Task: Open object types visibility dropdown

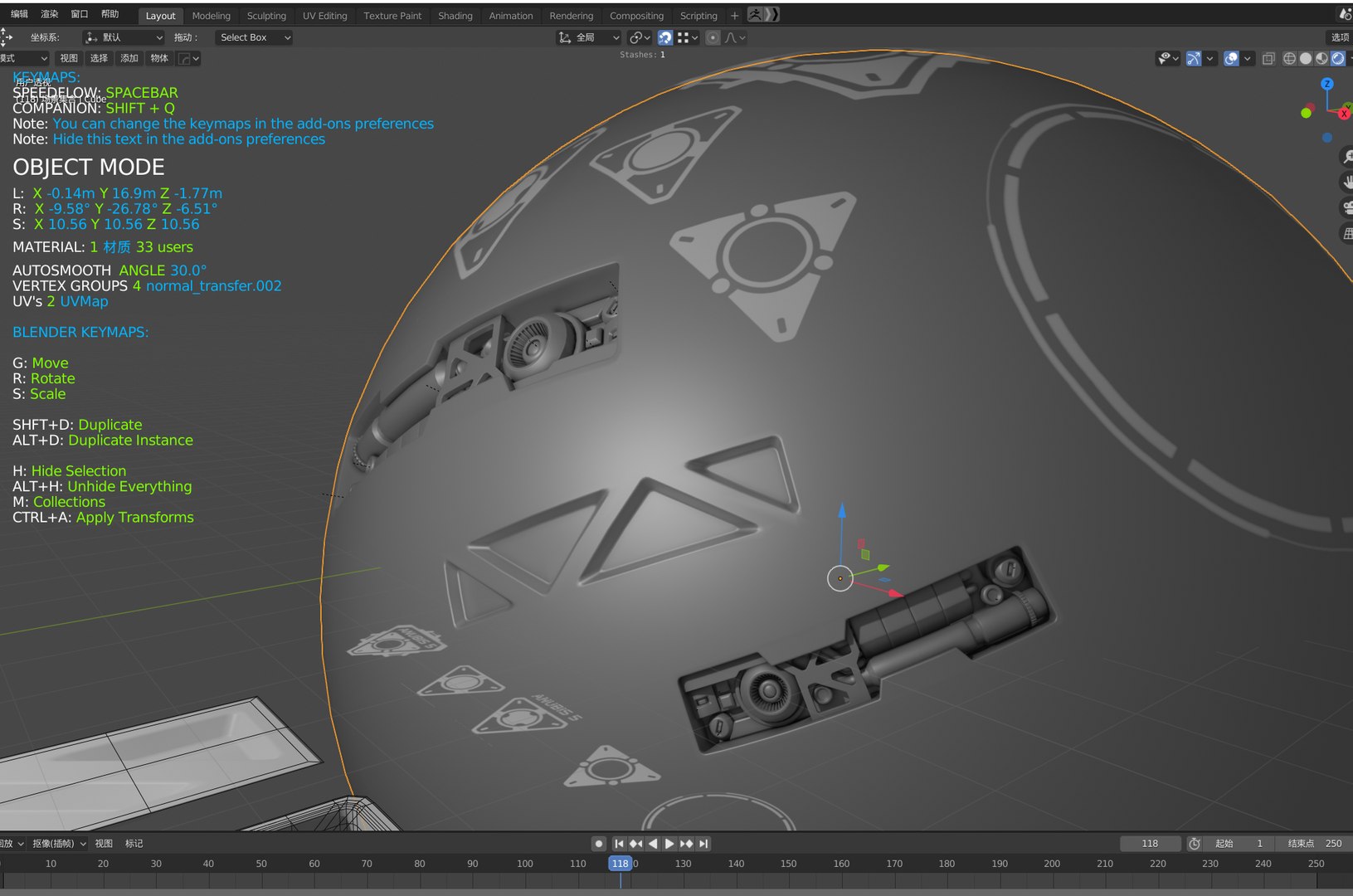Action: pos(1168,58)
